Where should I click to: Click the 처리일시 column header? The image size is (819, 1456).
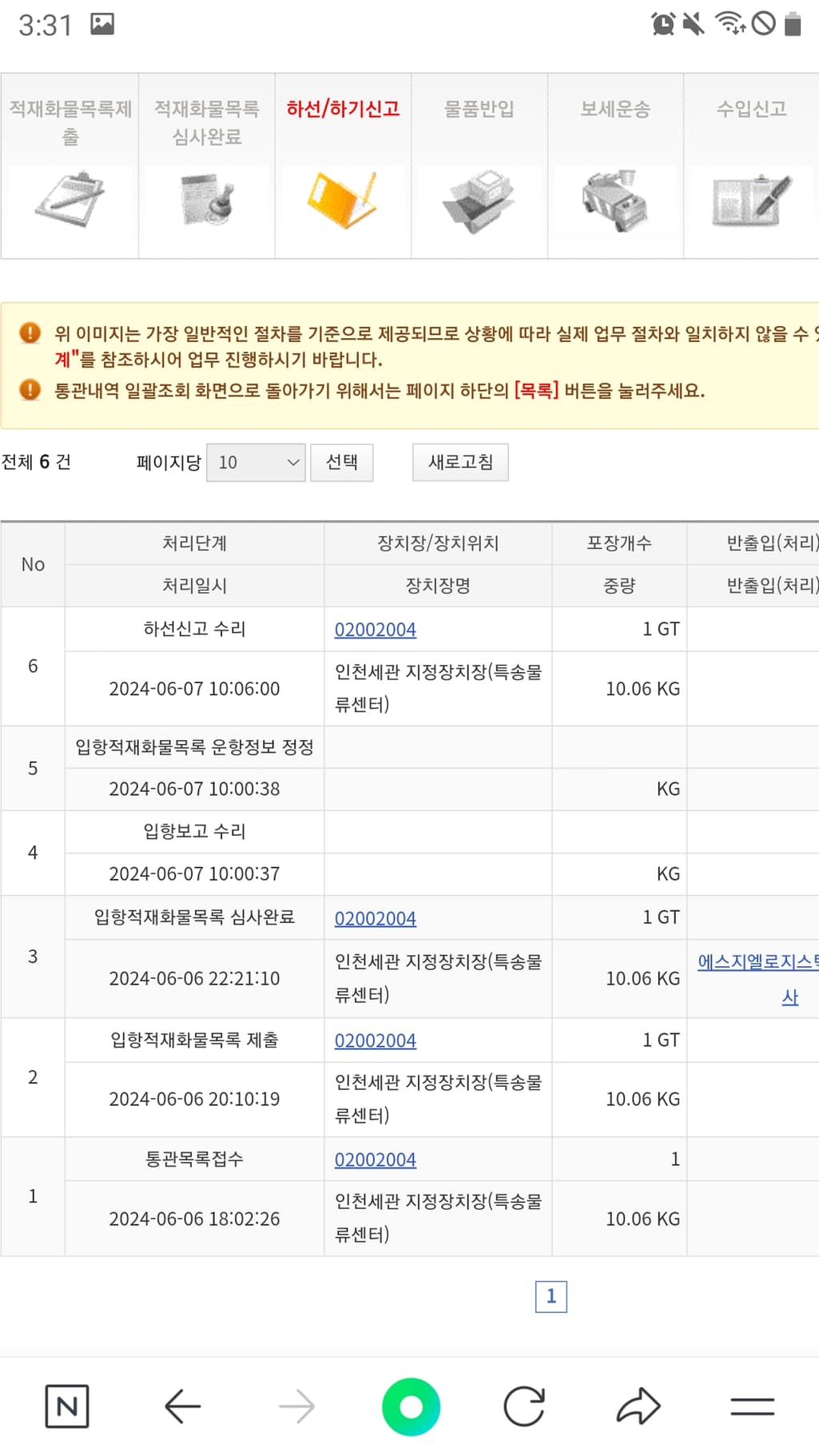[x=194, y=586]
